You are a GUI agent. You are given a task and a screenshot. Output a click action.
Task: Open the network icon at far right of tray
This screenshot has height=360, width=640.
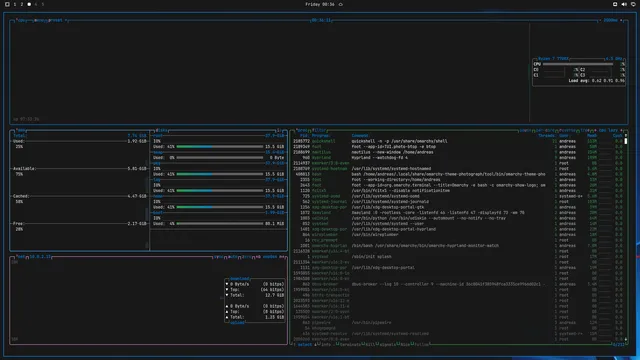pyautogui.click(x=633, y=4)
